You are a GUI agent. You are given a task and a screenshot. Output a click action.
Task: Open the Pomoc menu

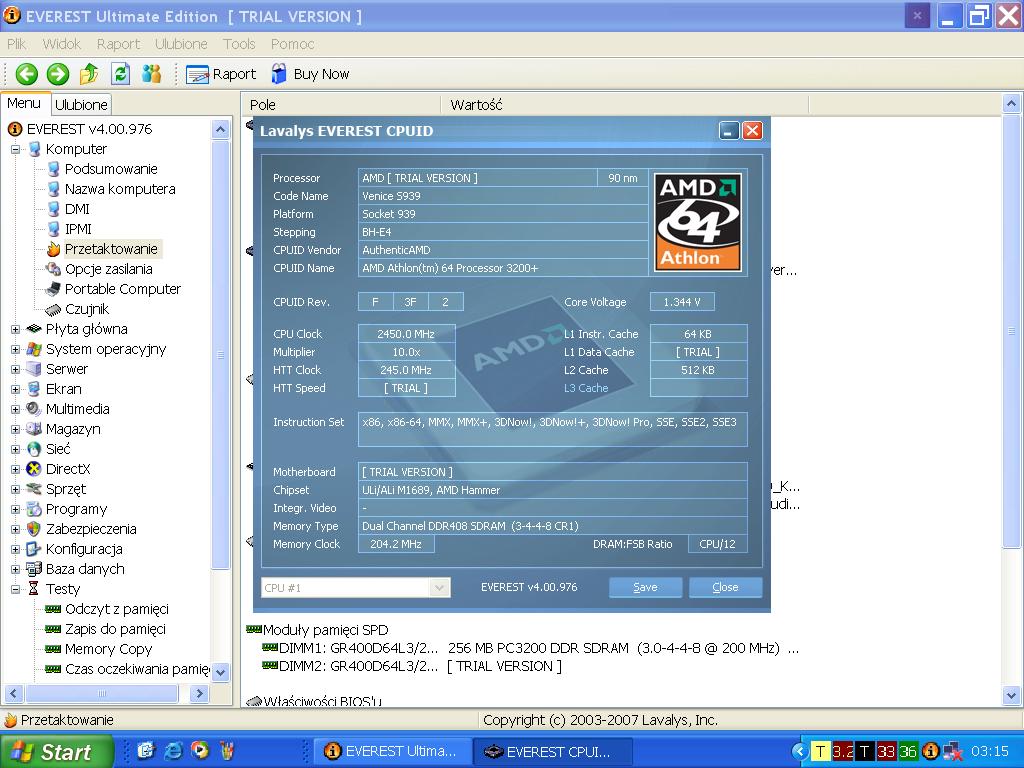[292, 44]
